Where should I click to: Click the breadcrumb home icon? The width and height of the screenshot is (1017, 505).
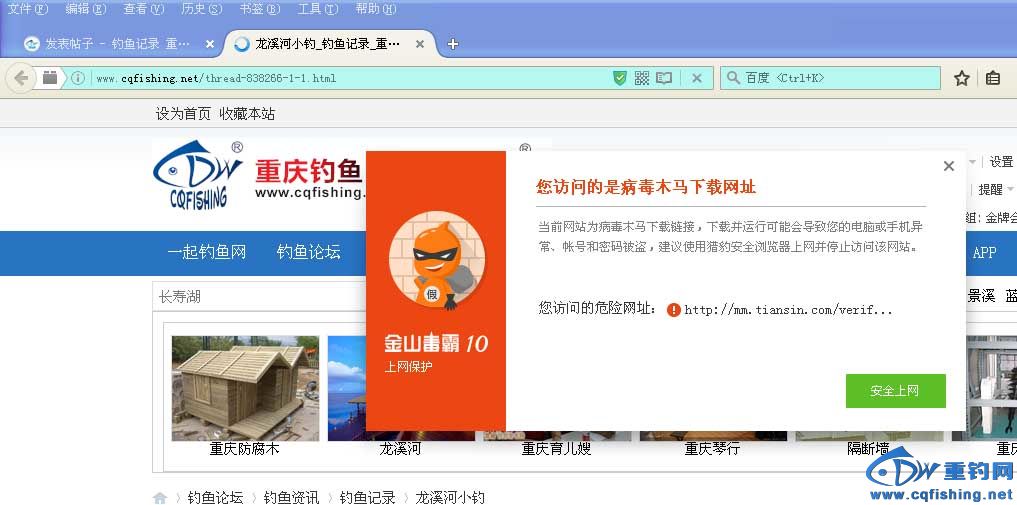click(x=160, y=498)
